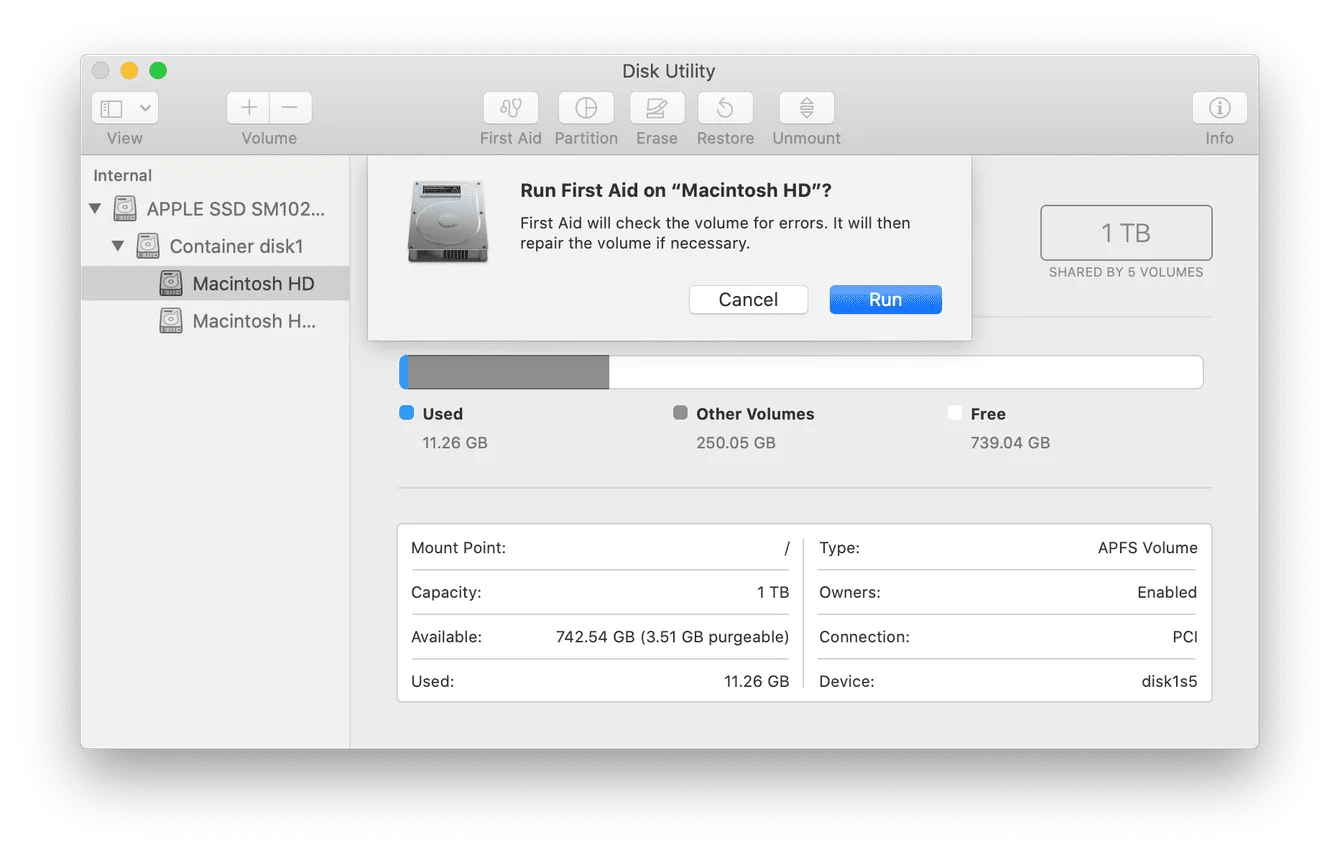Click the Used space legend marker
The image size is (1340, 855).
pos(406,413)
